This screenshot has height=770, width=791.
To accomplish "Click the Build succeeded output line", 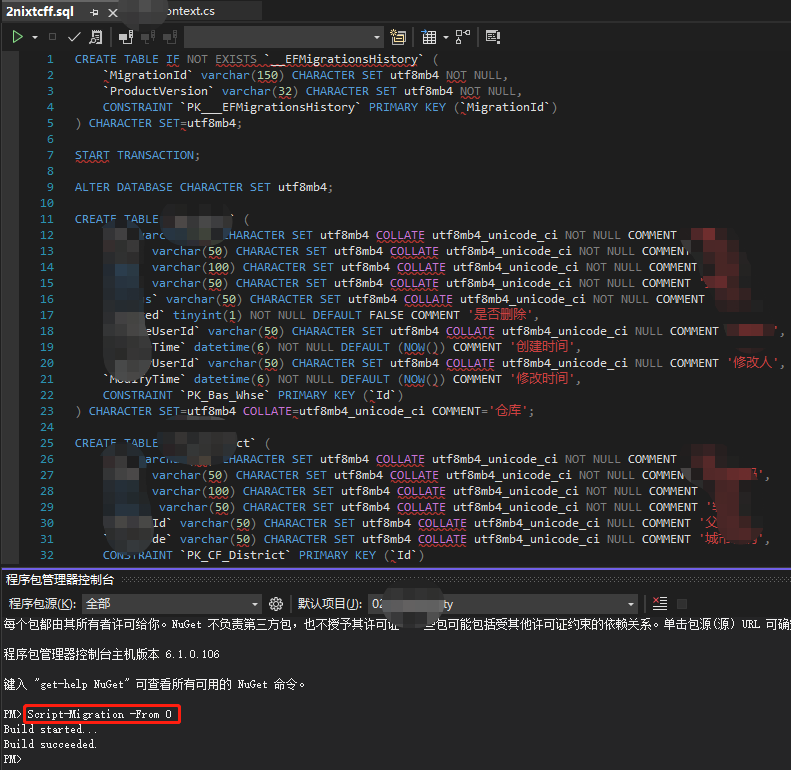I will 50,744.
